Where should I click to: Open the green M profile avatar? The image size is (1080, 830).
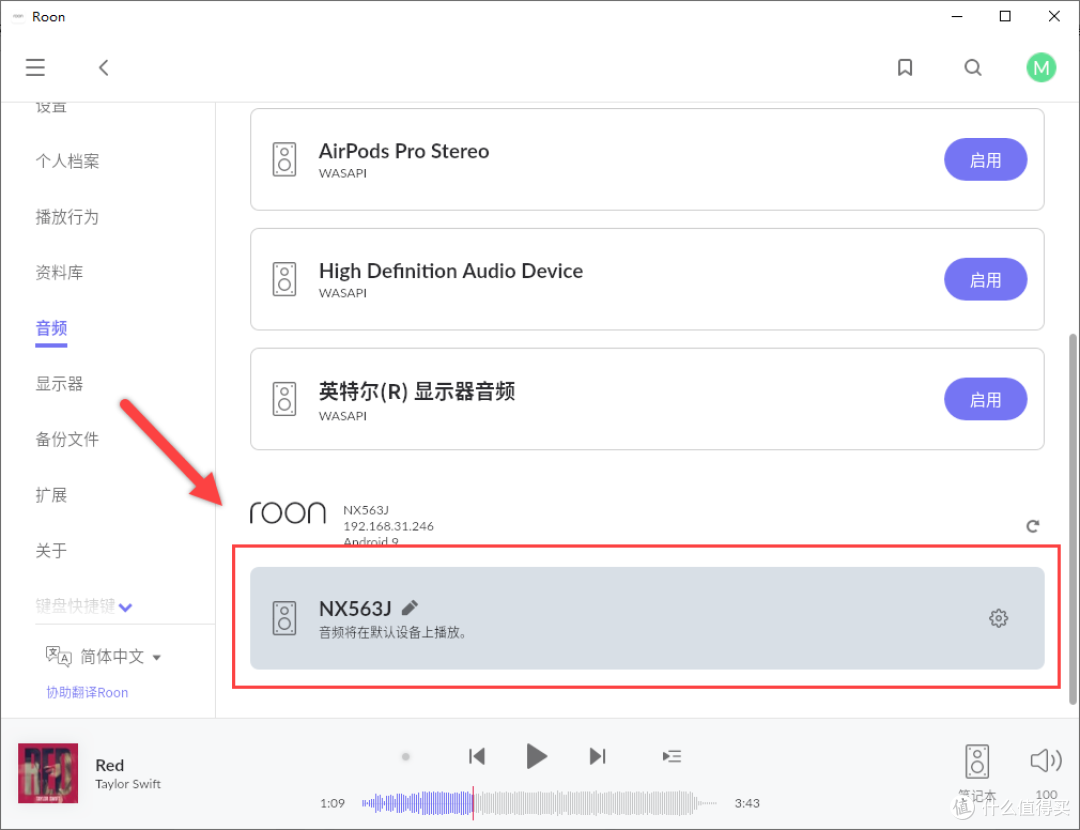[x=1041, y=68]
